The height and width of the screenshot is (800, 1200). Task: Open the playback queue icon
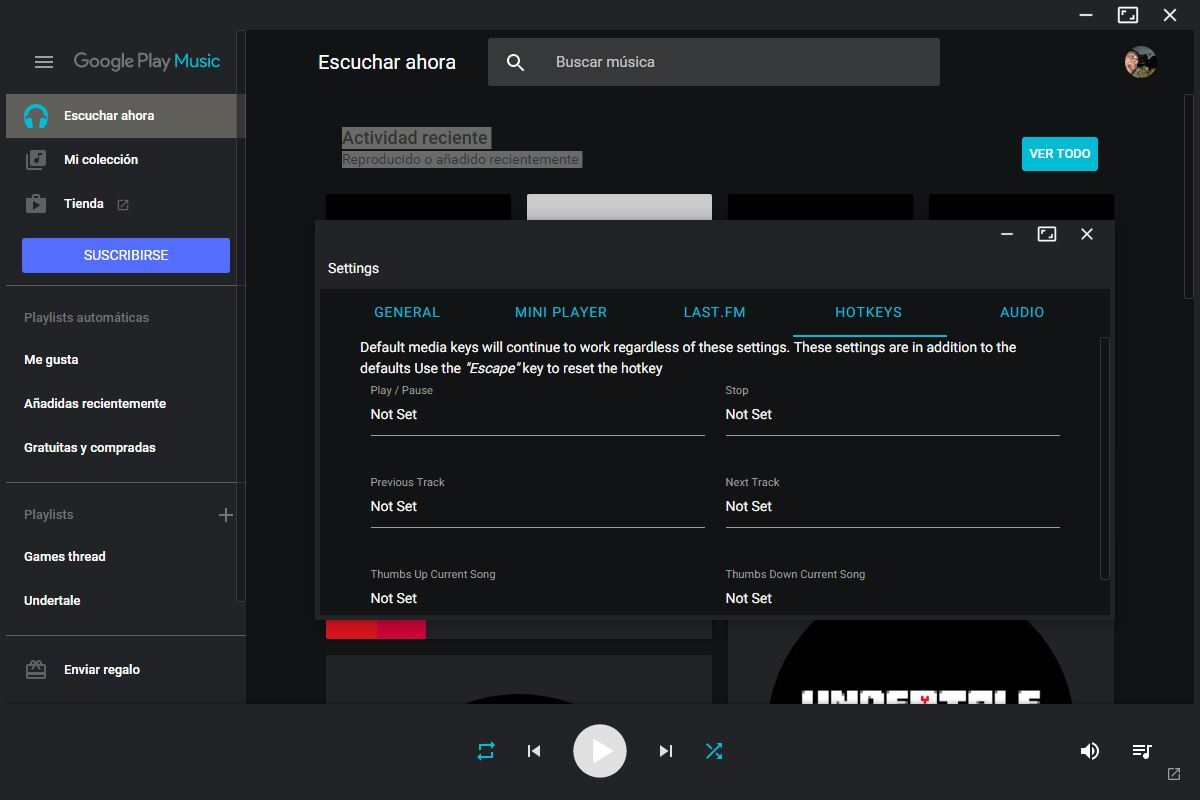point(1142,751)
